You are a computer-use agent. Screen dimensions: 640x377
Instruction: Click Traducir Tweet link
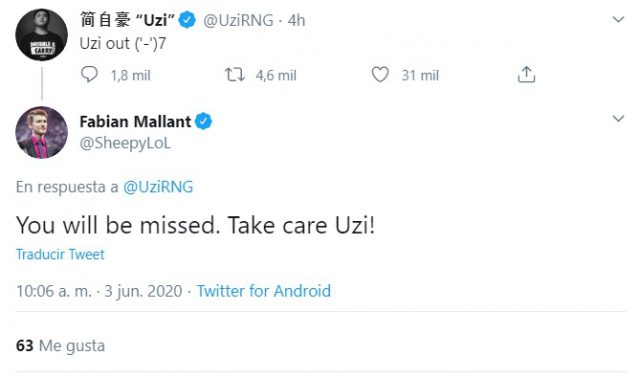(60, 254)
